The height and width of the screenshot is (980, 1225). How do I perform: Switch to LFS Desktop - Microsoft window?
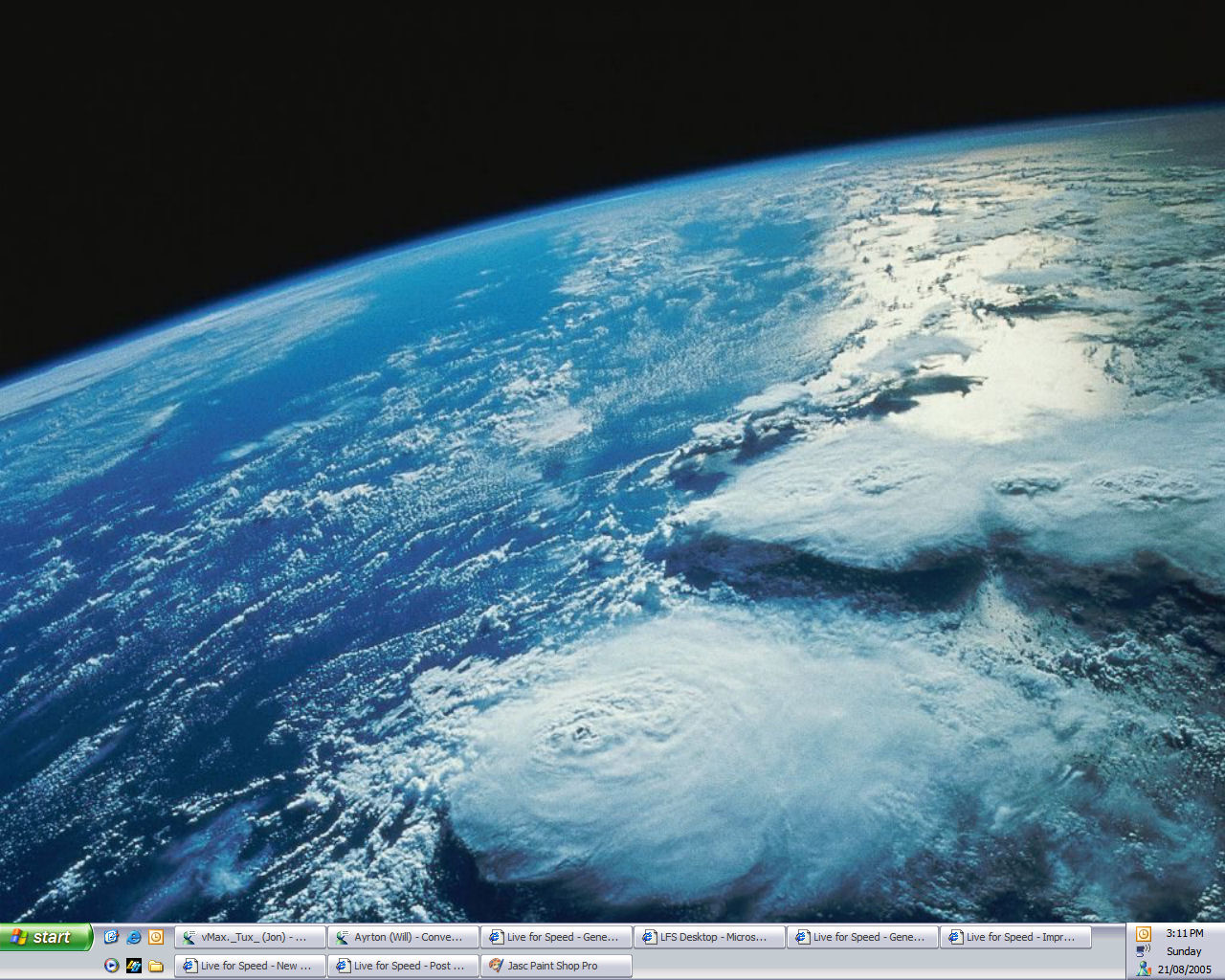pos(709,937)
